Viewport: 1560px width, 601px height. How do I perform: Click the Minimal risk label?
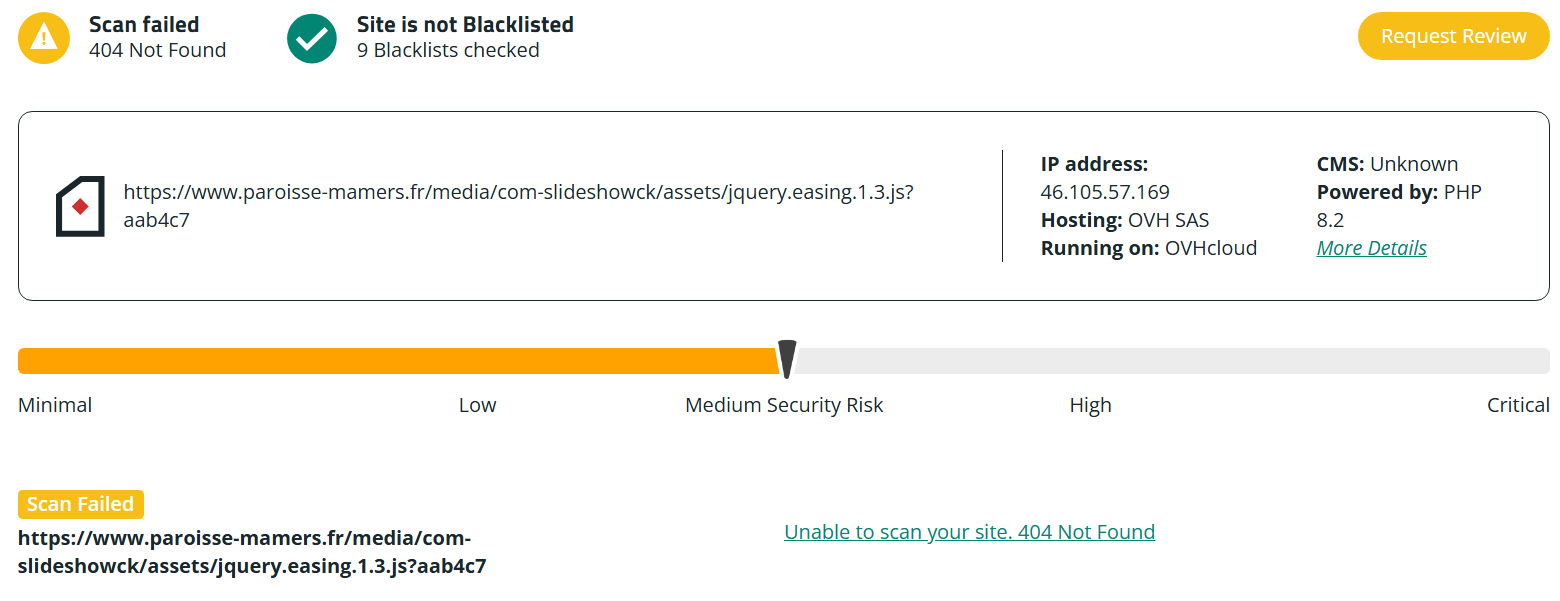click(55, 405)
